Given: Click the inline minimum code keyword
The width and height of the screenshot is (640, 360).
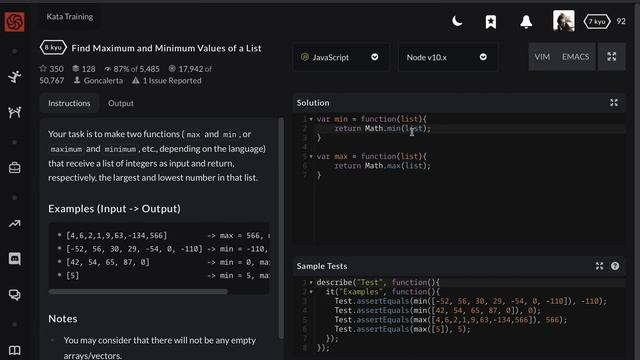Looking at the screenshot, I should [120, 149].
